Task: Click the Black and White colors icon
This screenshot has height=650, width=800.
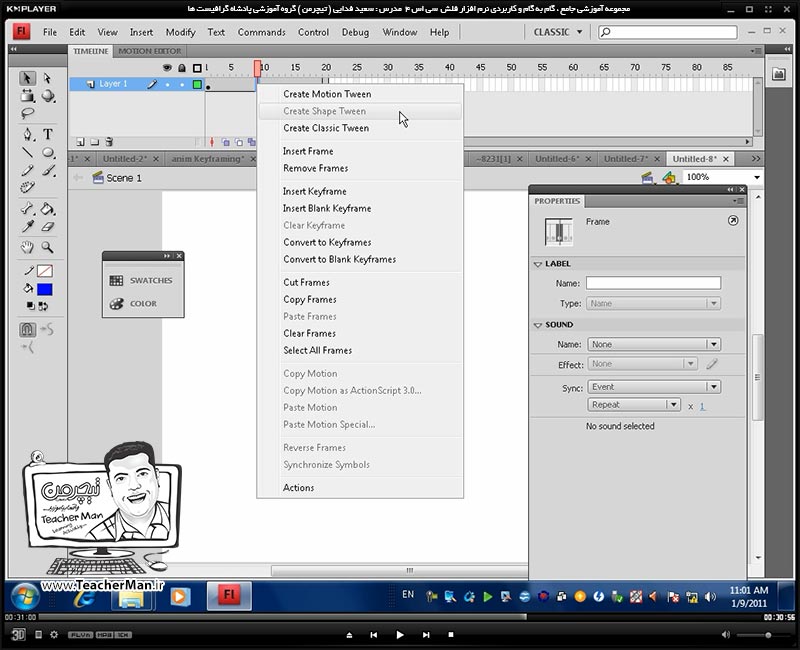Action: click(31, 306)
